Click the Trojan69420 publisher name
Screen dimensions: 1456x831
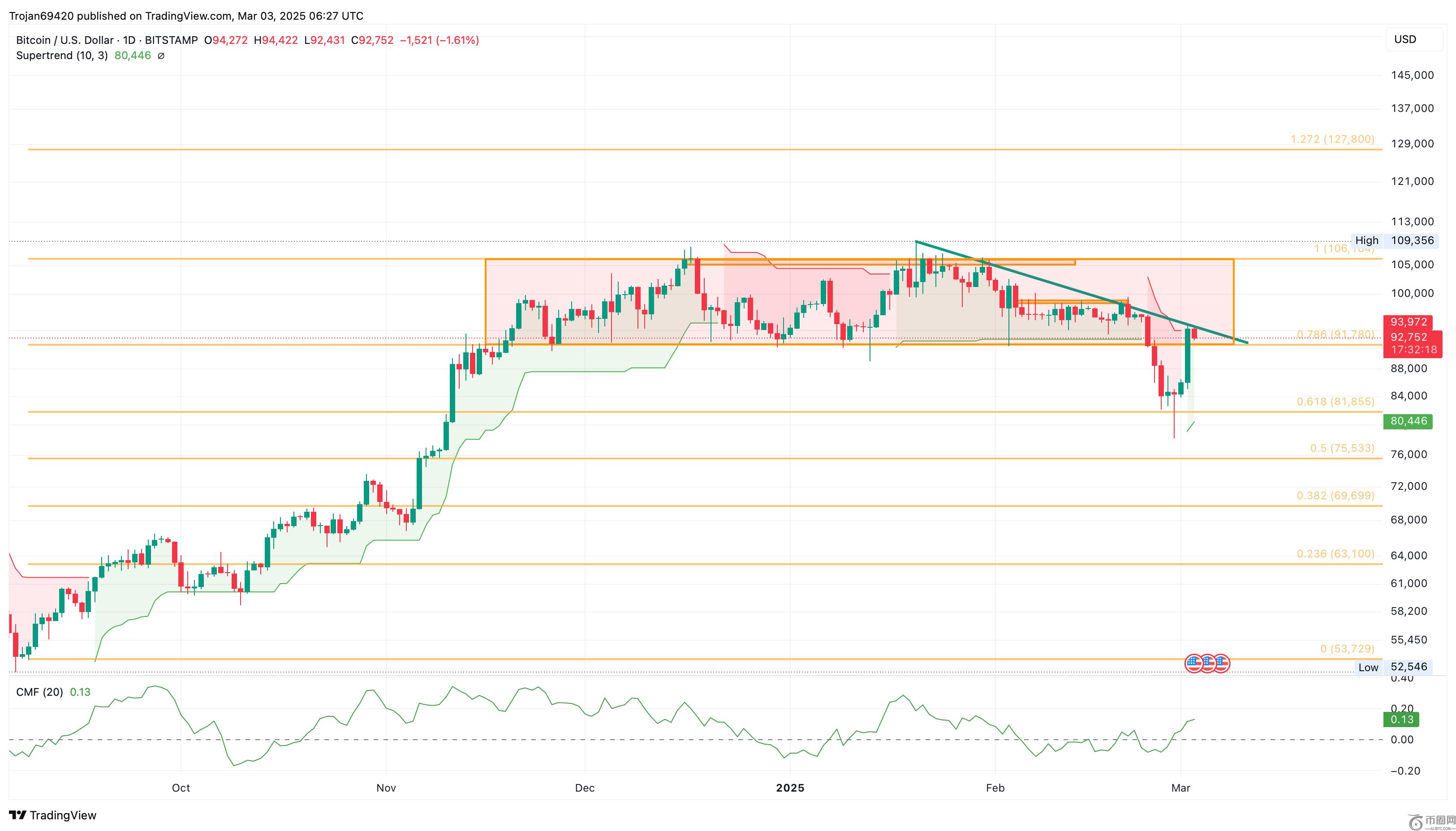coord(41,16)
